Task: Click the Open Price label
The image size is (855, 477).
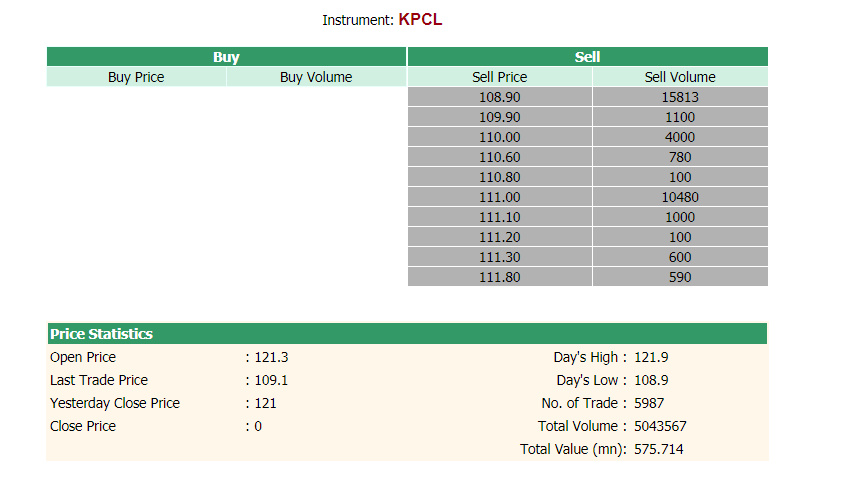Action: tap(83, 357)
